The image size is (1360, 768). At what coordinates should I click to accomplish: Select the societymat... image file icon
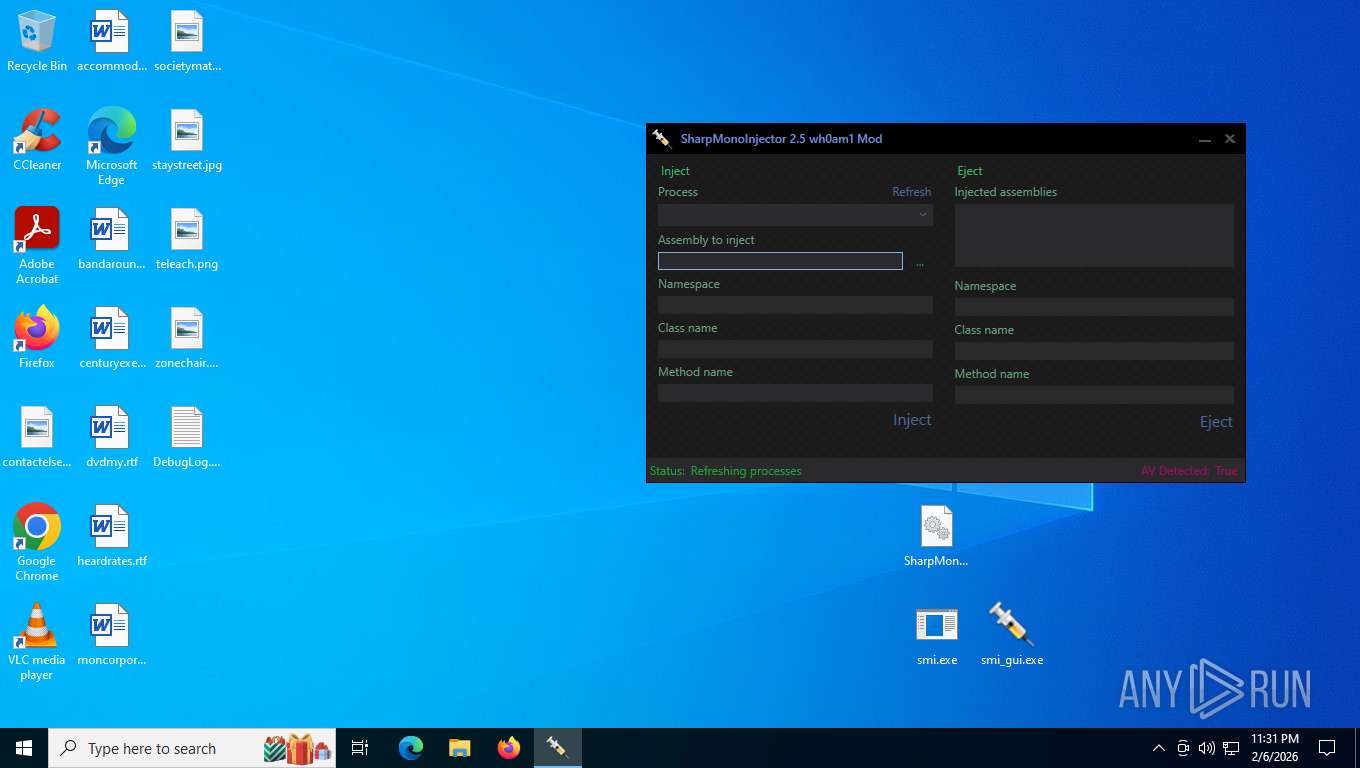tap(187, 41)
